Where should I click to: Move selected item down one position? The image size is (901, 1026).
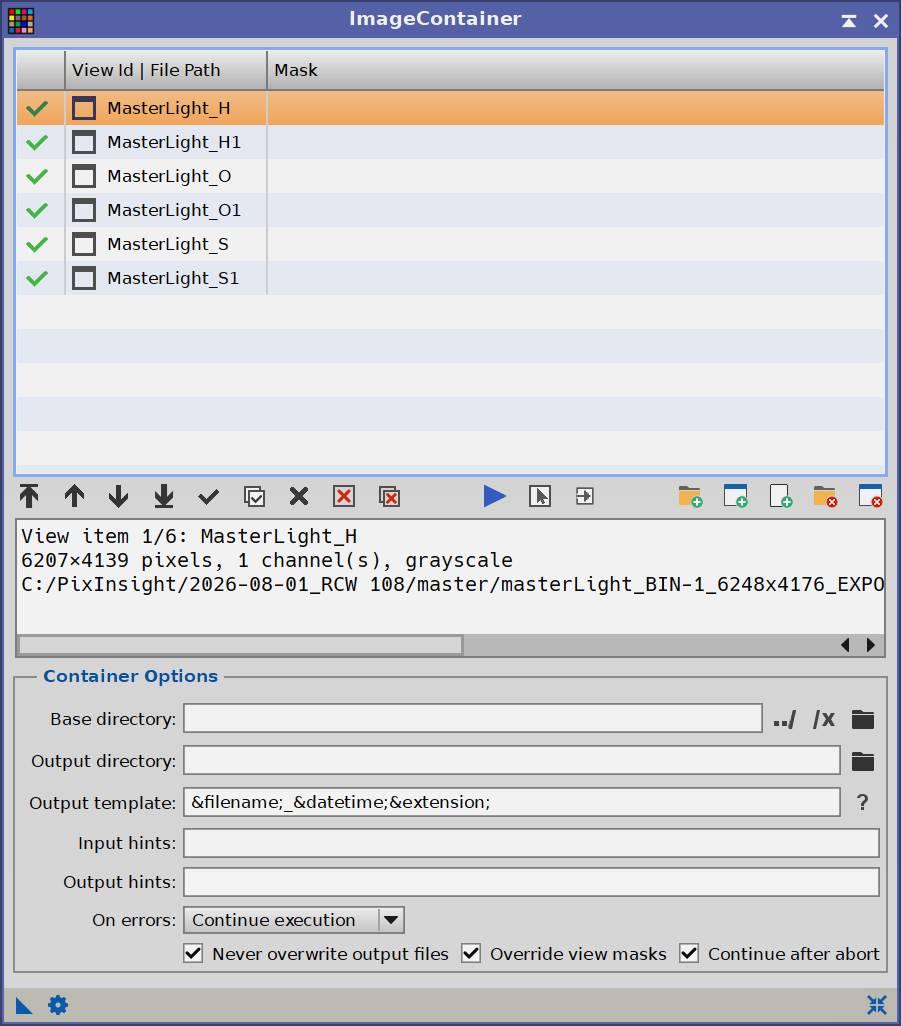pyautogui.click(x=118, y=496)
